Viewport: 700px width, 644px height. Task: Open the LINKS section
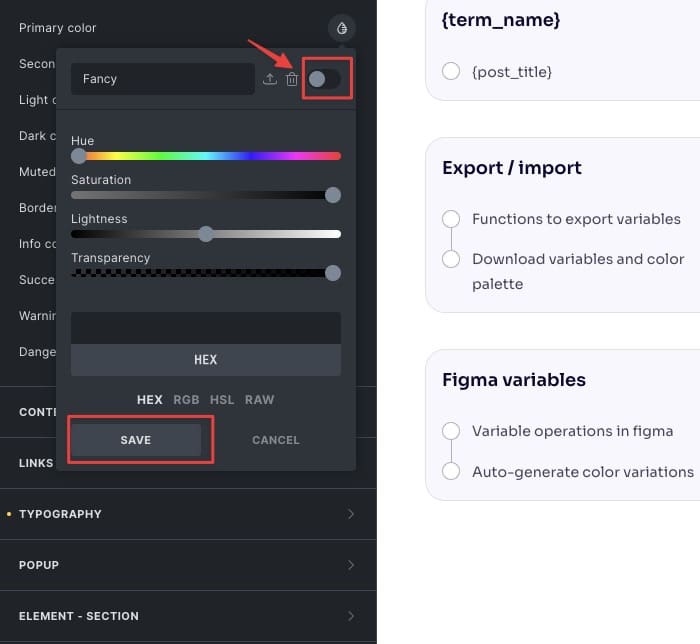click(36, 463)
